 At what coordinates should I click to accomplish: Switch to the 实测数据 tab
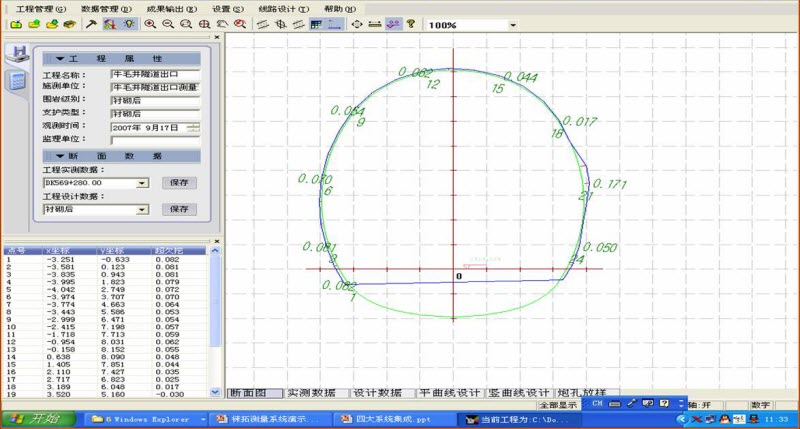click(x=315, y=393)
